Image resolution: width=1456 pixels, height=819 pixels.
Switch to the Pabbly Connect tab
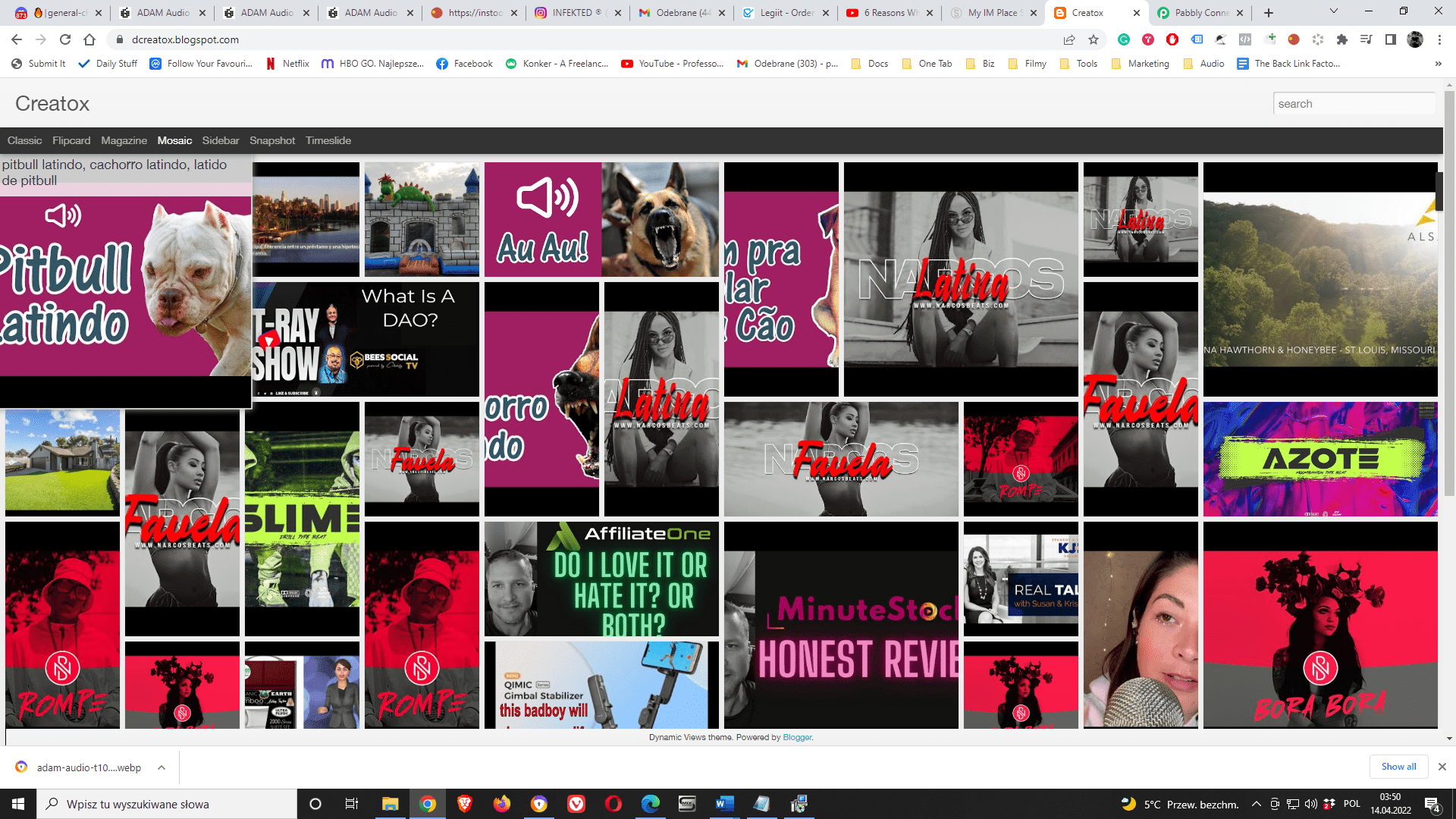pyautogui.click(x=1200, y=13)
